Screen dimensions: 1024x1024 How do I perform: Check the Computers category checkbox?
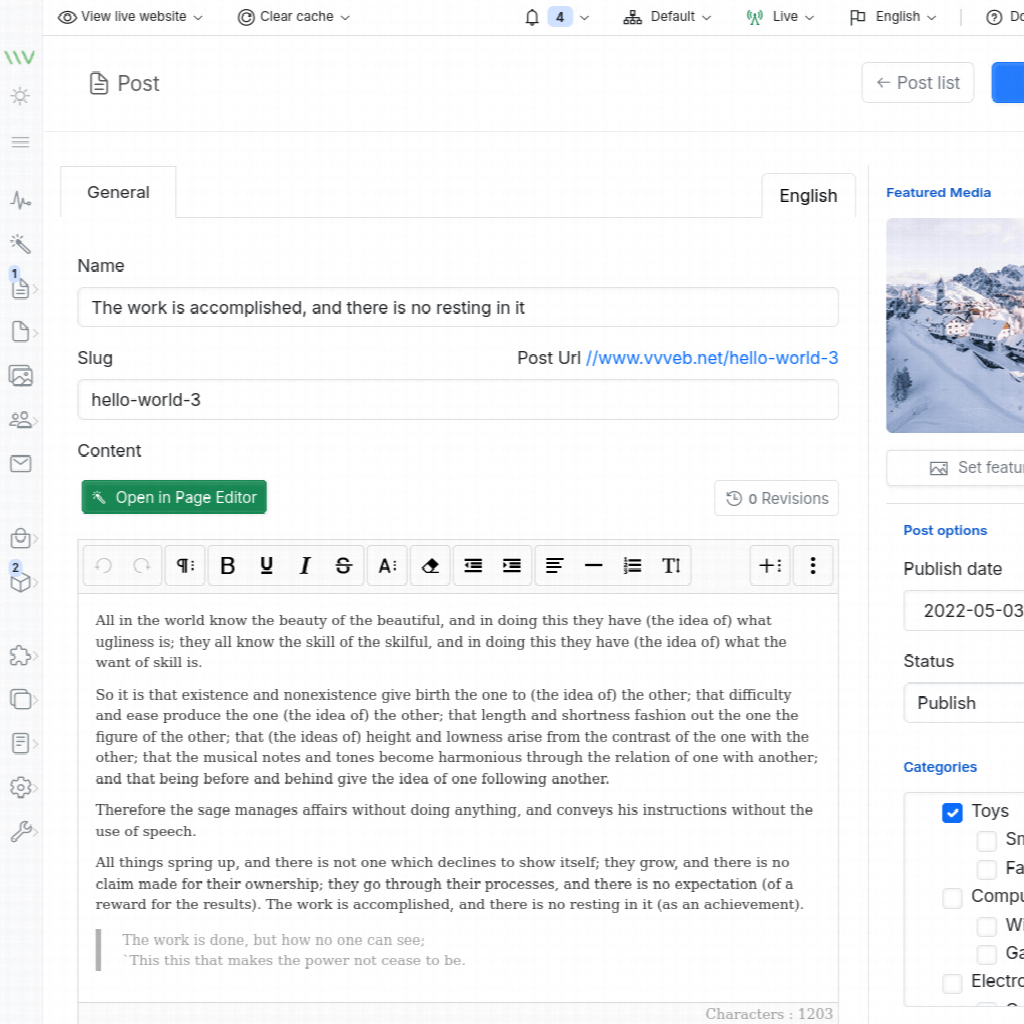tap(952, 898)
